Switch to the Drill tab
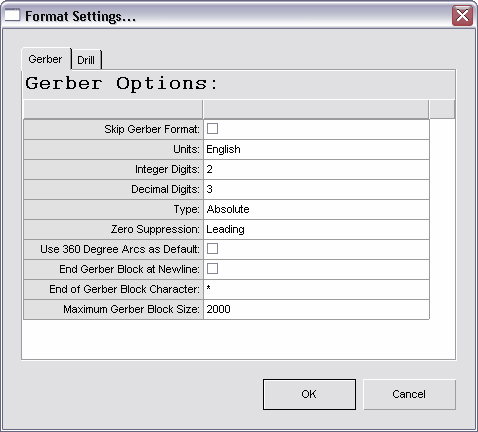Image resolution: width=478 pixels, height=432 pixels. point(86,60)
